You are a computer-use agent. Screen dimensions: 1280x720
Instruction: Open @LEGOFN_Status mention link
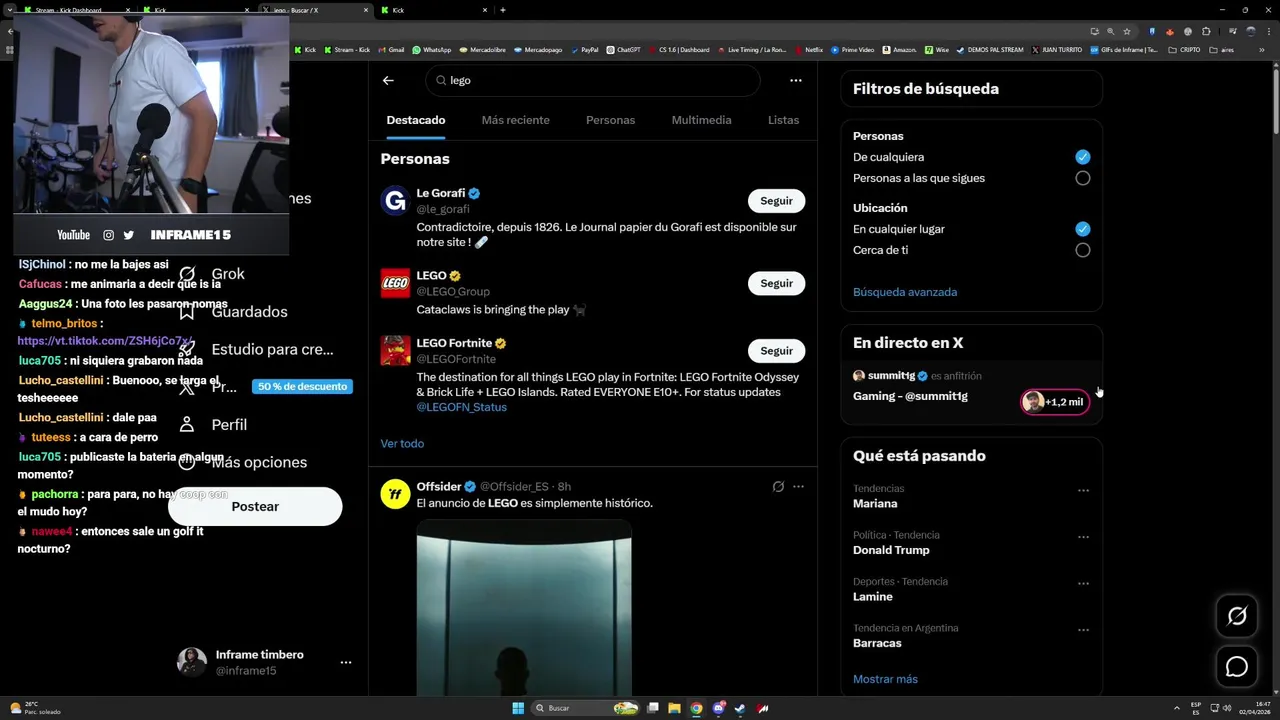pyautogui.click(x=461, y=407)
